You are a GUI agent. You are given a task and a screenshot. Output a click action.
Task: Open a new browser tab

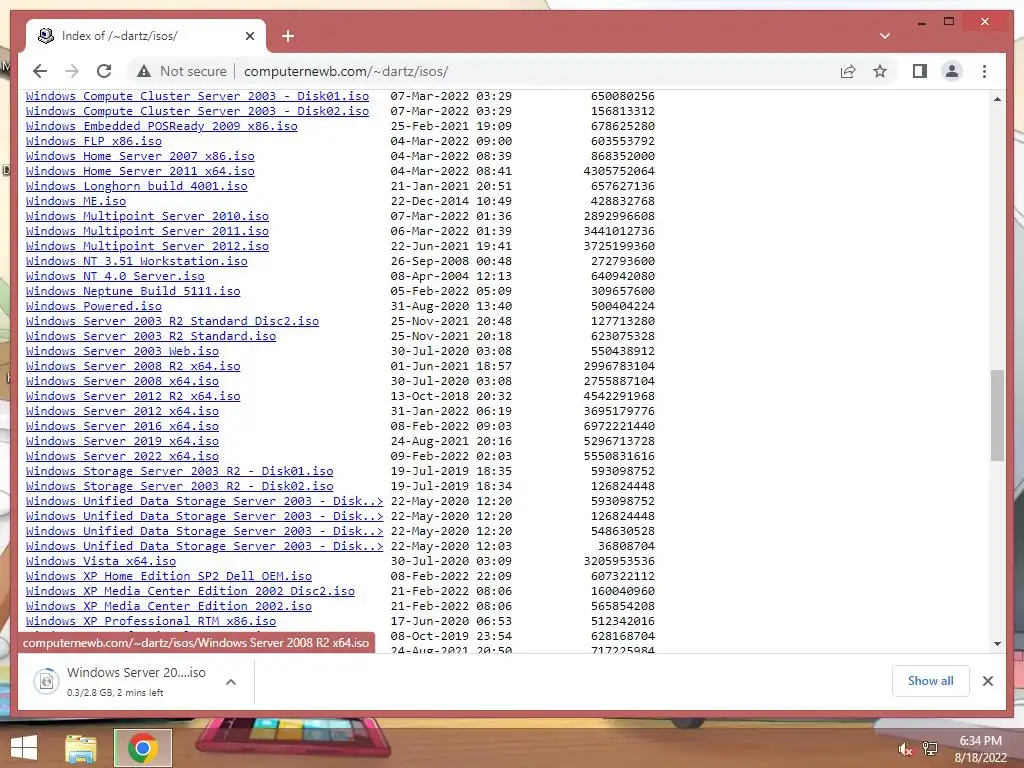point(288,36)
